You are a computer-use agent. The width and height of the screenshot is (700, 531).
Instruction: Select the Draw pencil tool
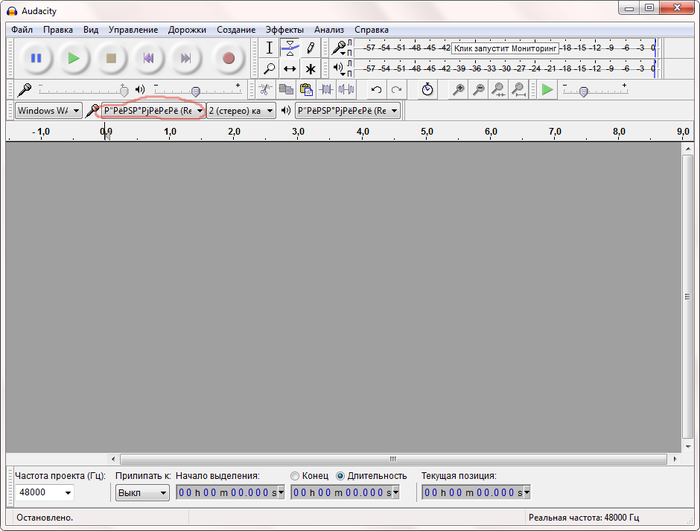[311, 47]
